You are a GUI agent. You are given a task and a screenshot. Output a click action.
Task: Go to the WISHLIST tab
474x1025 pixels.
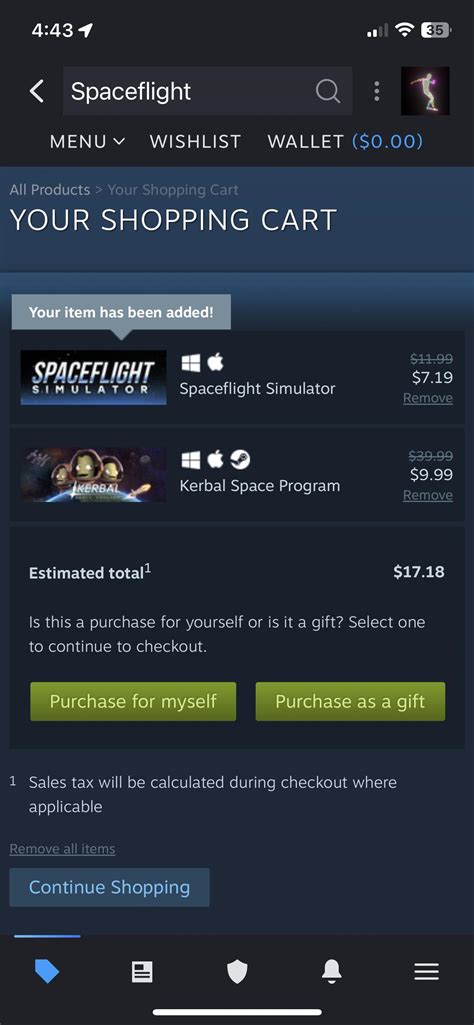[x=195, y=141]
